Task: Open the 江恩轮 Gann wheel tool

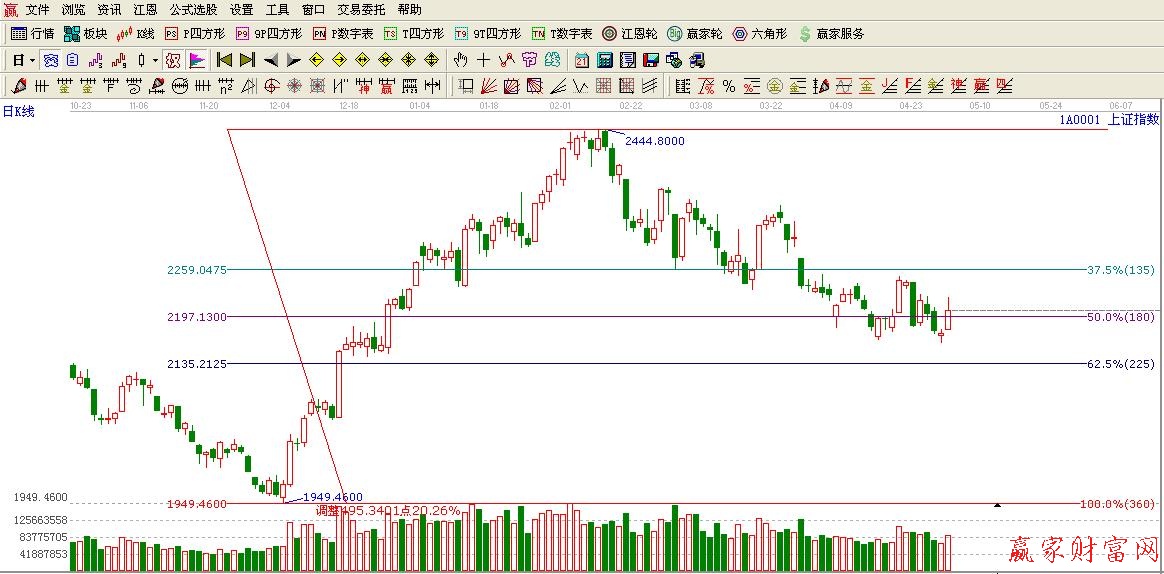Action: [x=630, y=33]
